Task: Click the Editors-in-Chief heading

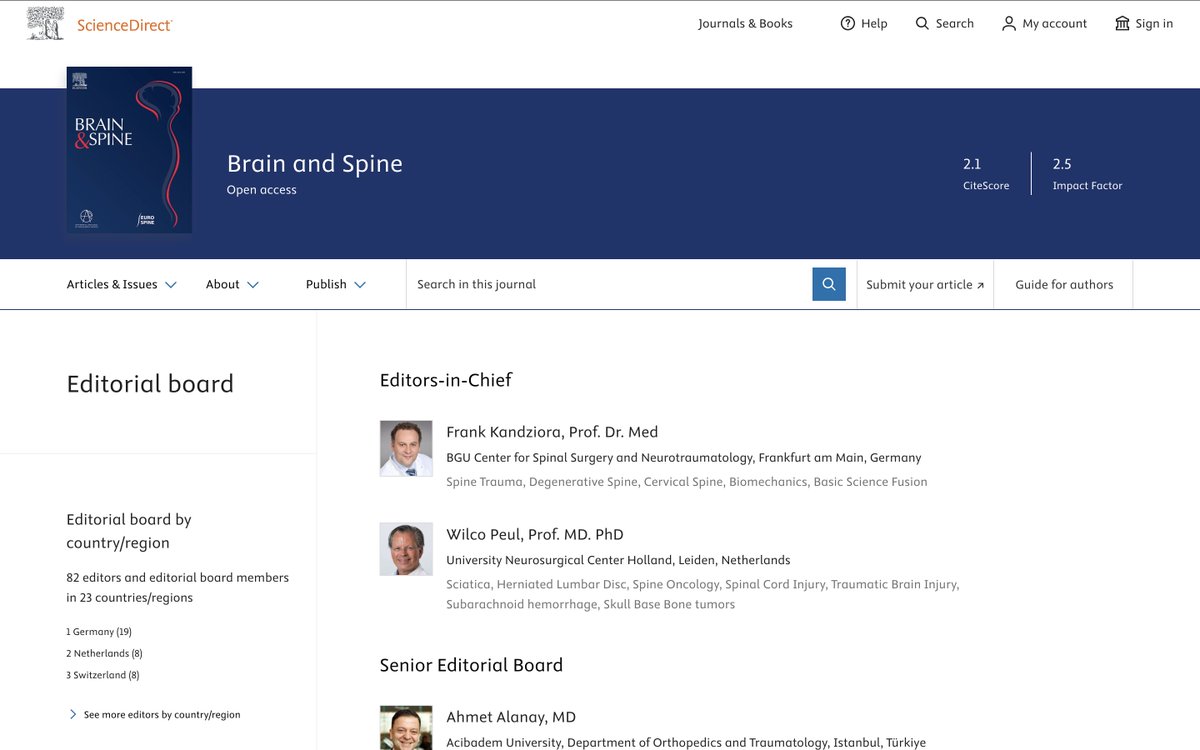Action: [x=446, y=380]
